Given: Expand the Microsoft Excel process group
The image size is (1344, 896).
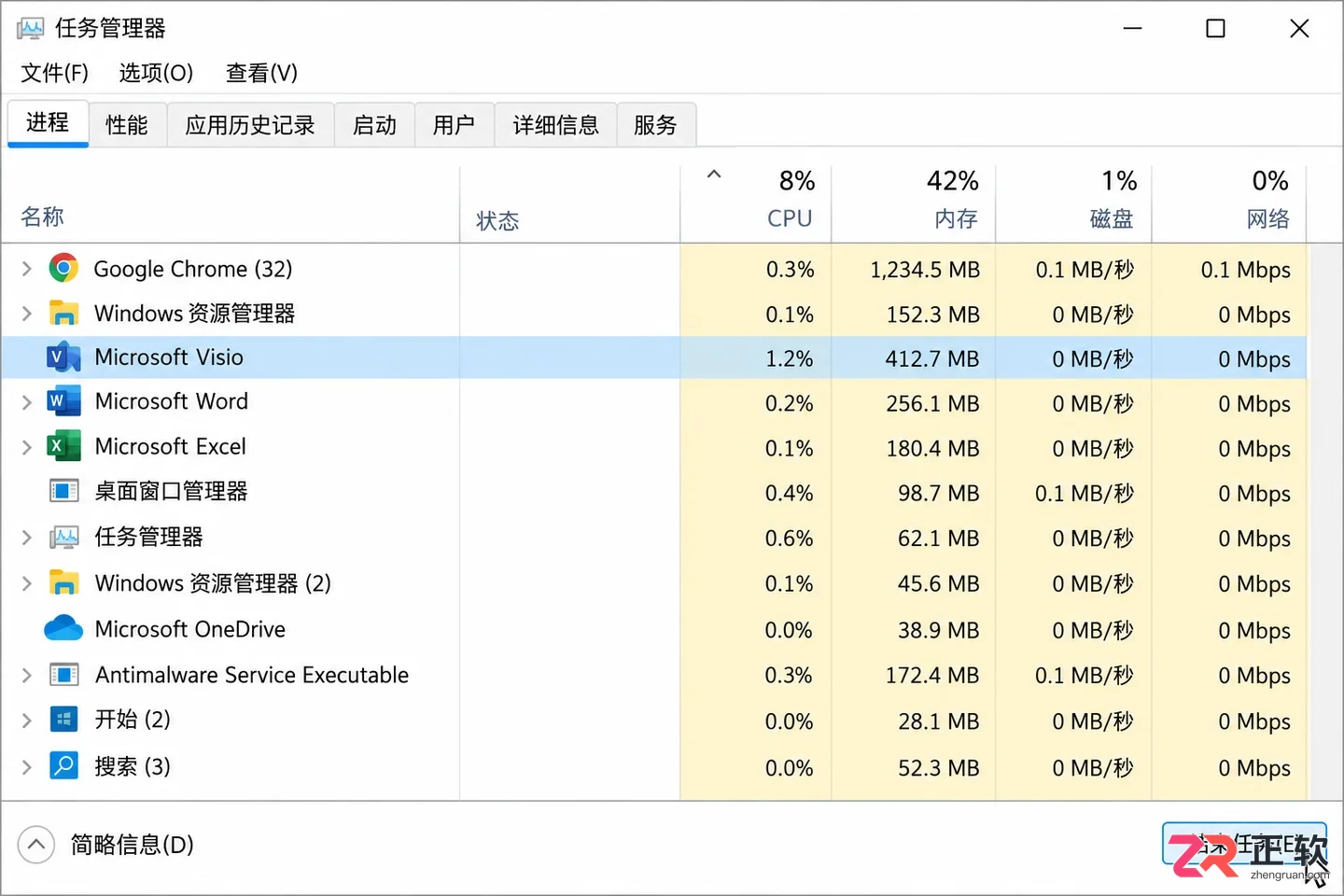Looking at the screenshot, I should 26,447.
